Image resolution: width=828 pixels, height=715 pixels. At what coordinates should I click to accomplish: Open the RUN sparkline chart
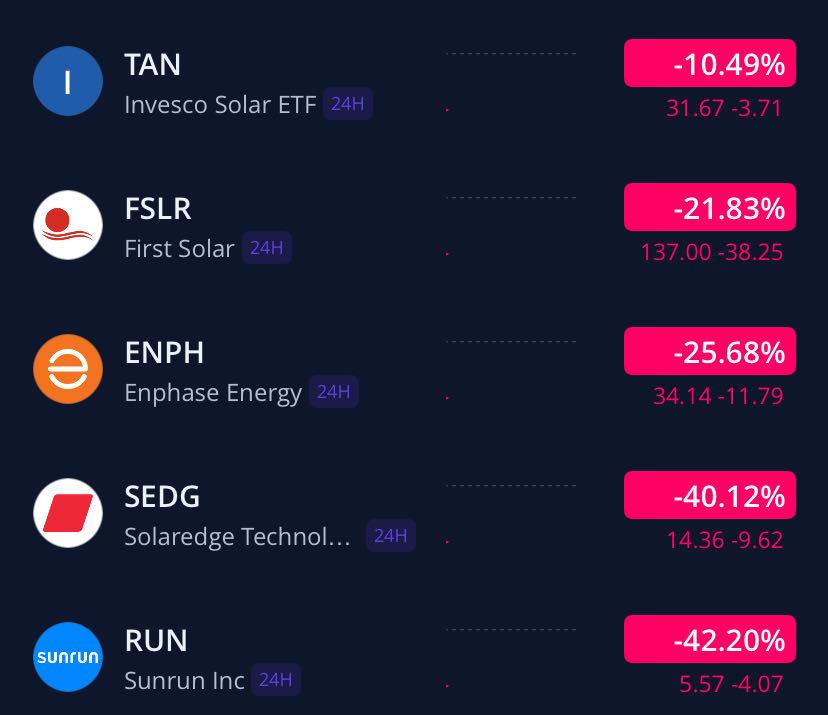click(x=510, y=657)
